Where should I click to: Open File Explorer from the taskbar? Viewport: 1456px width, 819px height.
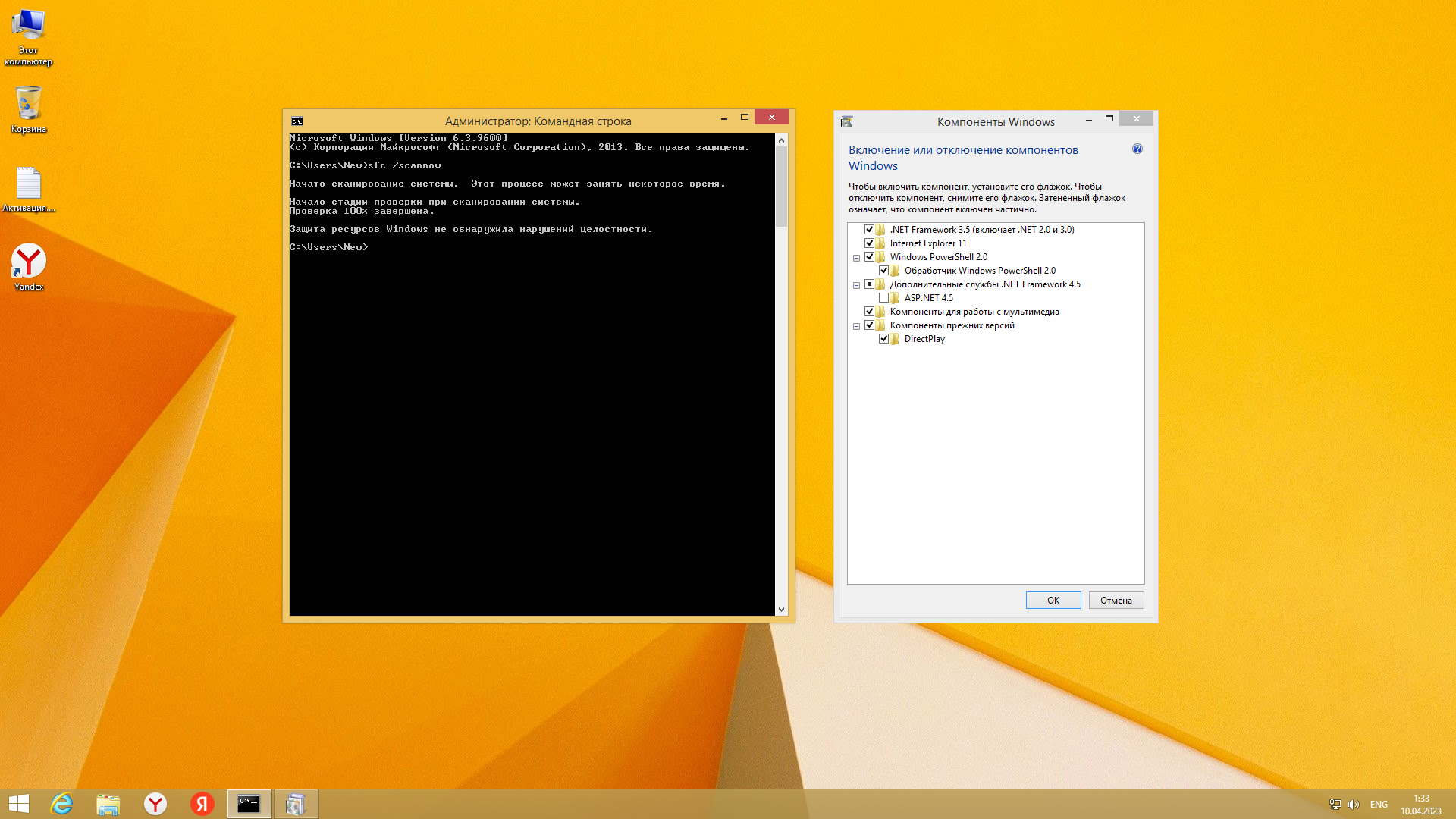click(x=108, y=804)
